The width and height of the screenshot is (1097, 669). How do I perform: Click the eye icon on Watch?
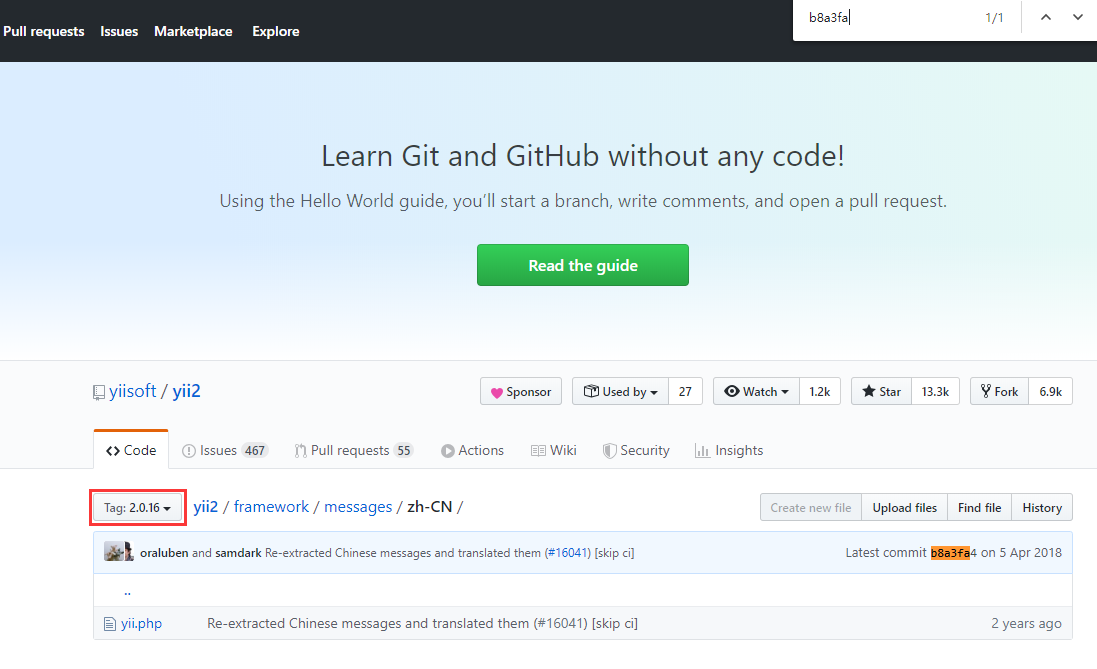pyautogui.click(x=731, y=391)
